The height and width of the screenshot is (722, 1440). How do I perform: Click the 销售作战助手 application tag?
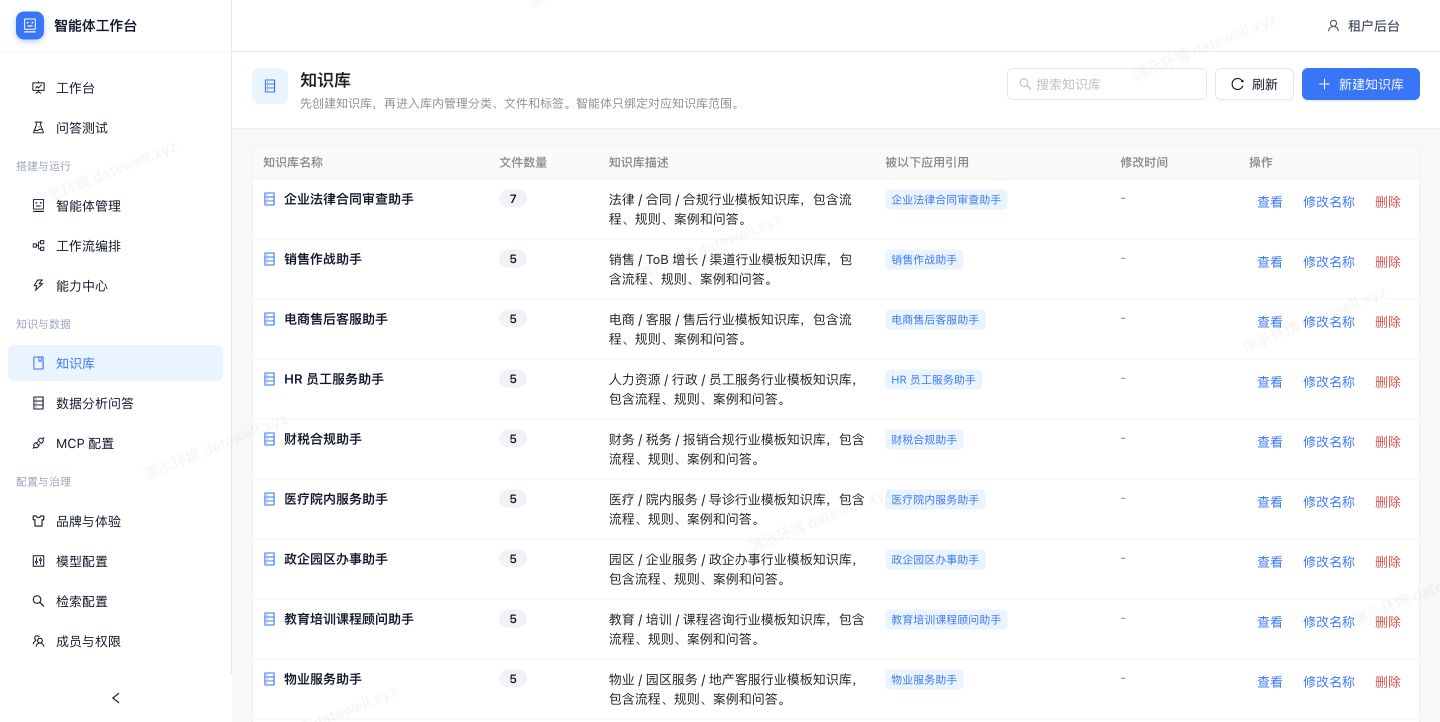click(x=924, y=260)
